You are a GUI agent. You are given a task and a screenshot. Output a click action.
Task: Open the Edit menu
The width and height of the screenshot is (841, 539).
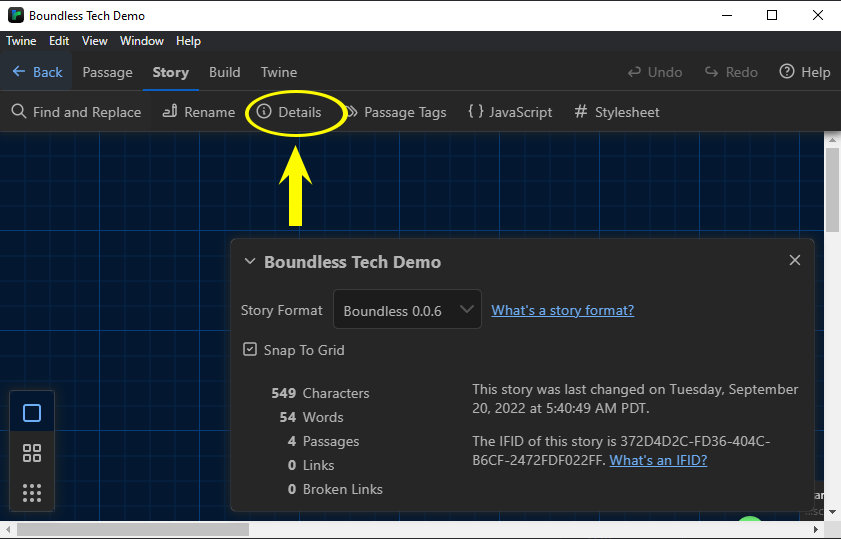(x=59, y=41)
